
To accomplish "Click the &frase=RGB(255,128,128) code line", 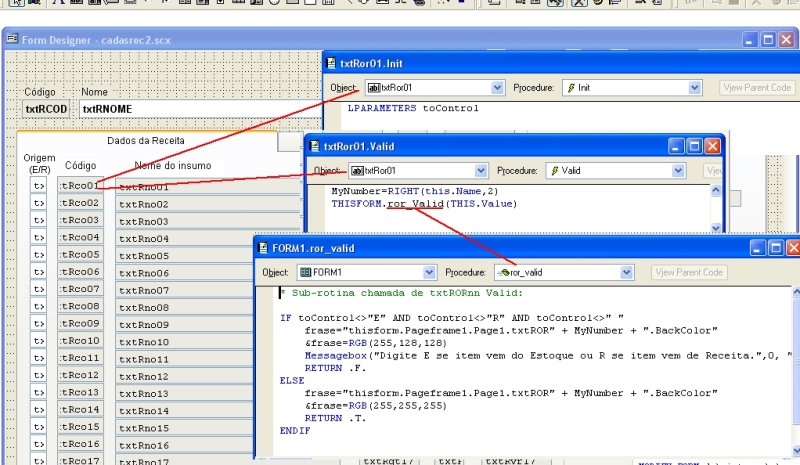I will click(376, 343).
